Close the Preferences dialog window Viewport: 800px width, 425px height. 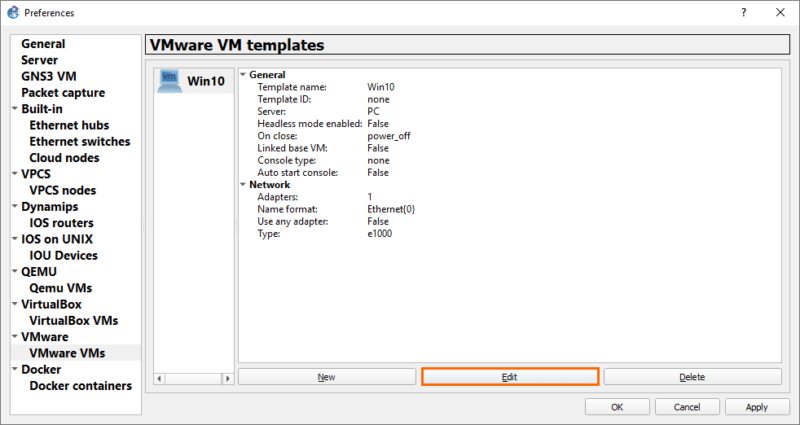[x=780, y=13]
